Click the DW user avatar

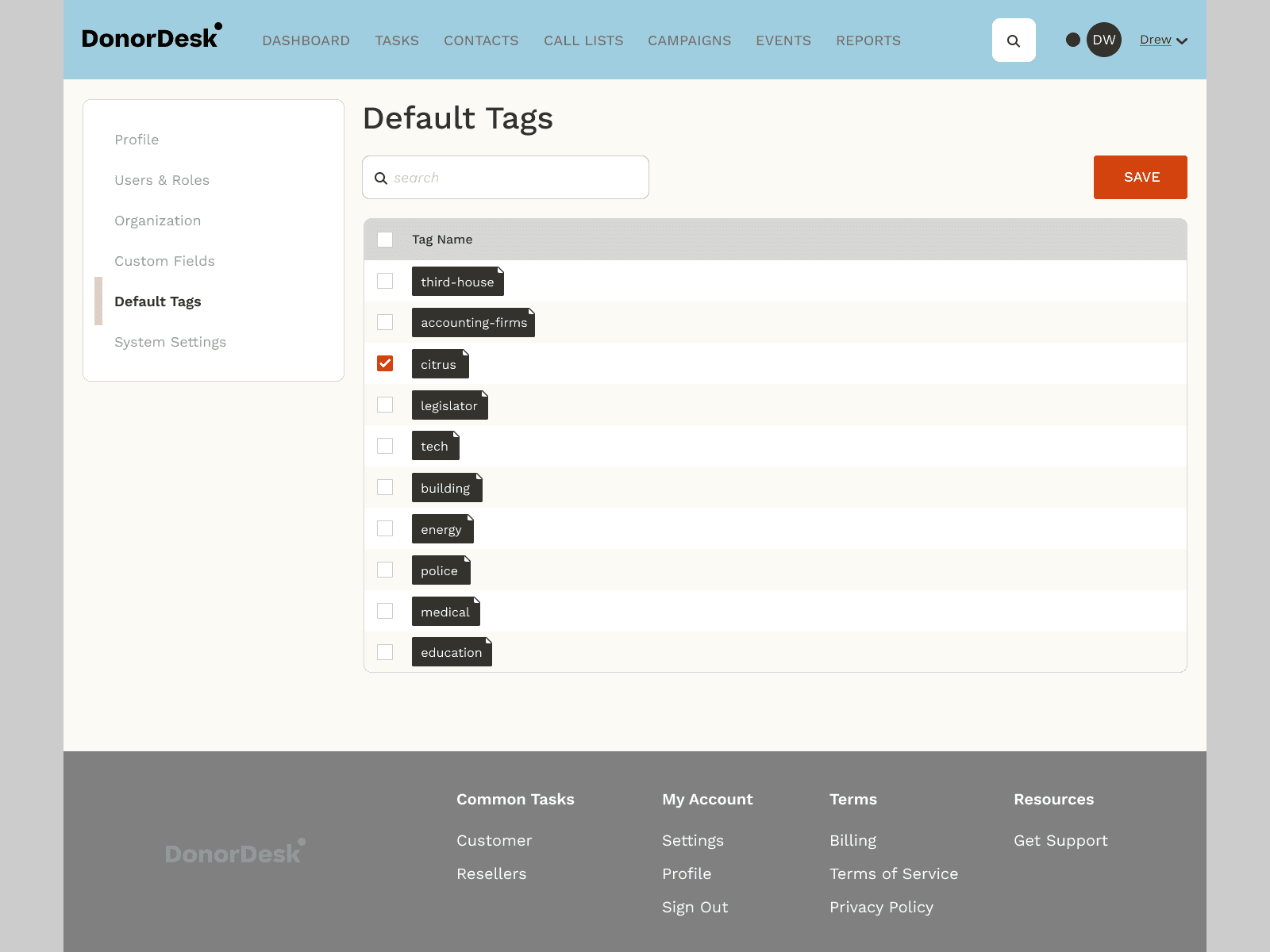pyautogui.click(x=1103, y=40)
